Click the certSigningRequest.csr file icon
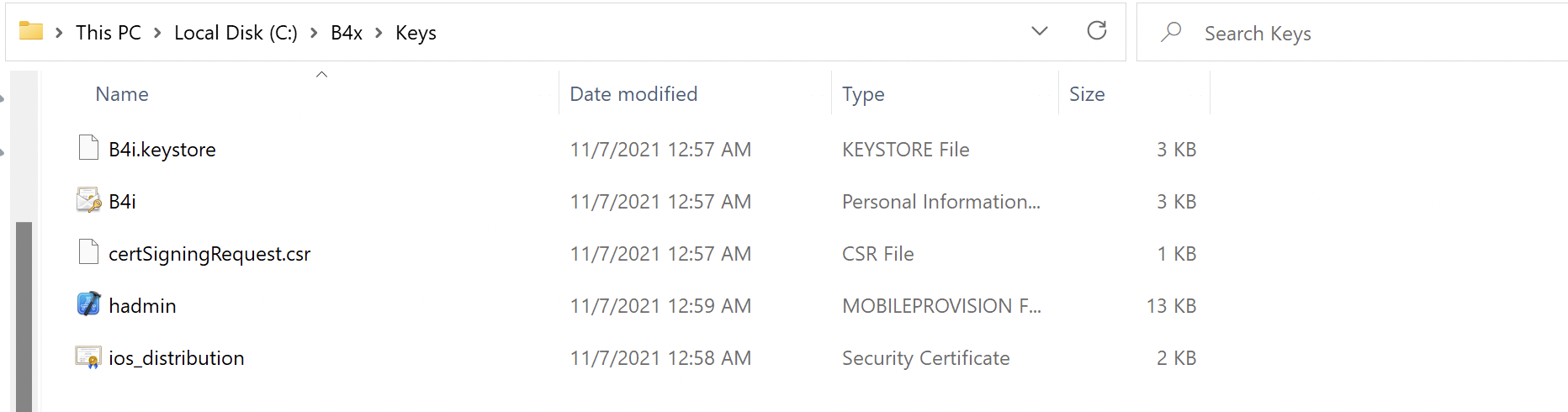This screenshot has width=1568, height=412. pyautogui.click(x=88, y=252)
